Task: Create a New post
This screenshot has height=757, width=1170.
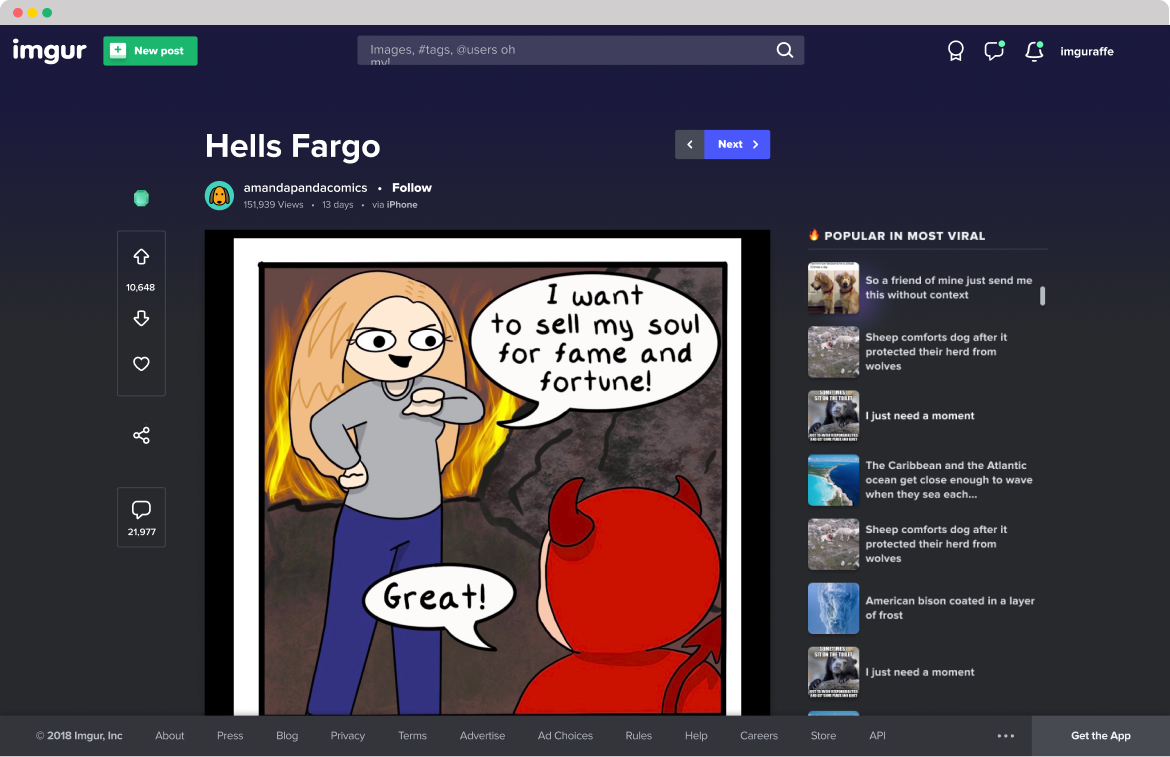Action: [x=150, y=51]
